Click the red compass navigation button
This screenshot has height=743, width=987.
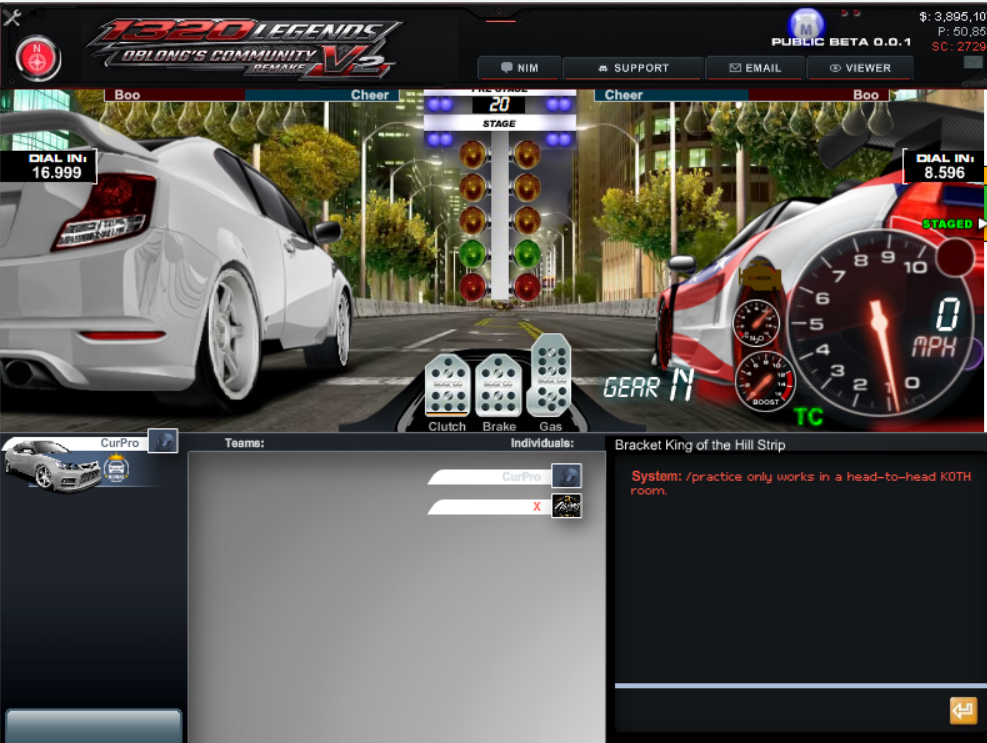click(x=38, y=59)
